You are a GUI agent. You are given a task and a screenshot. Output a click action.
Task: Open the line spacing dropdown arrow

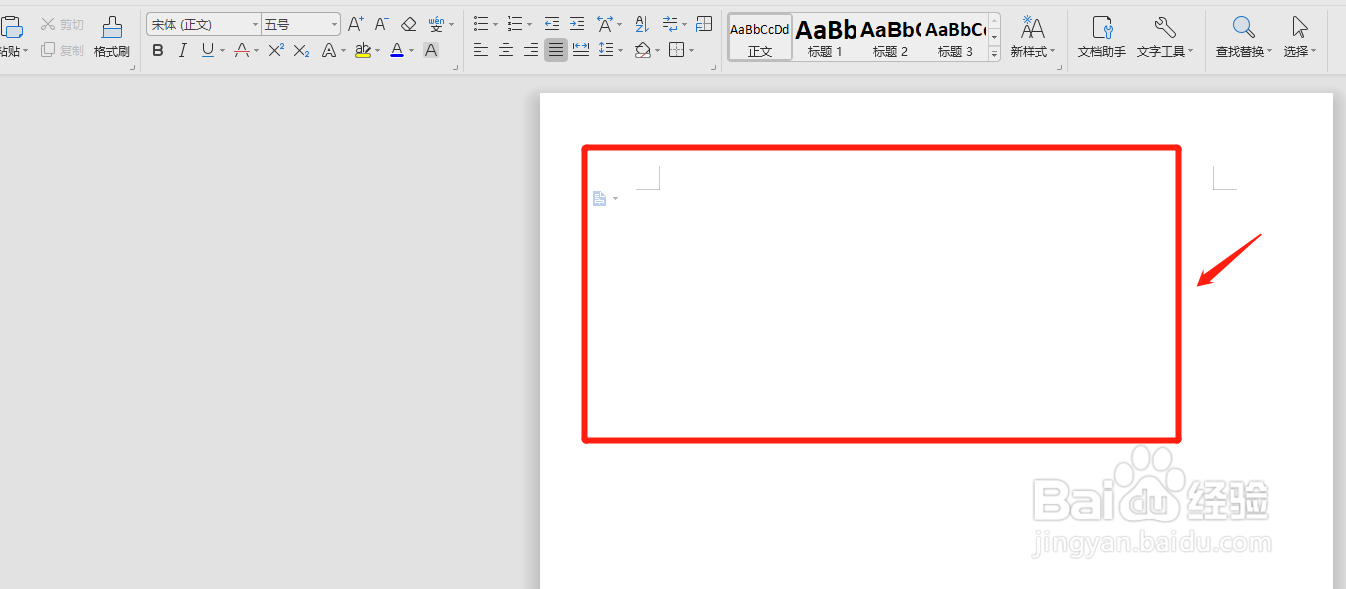(620, 51)
